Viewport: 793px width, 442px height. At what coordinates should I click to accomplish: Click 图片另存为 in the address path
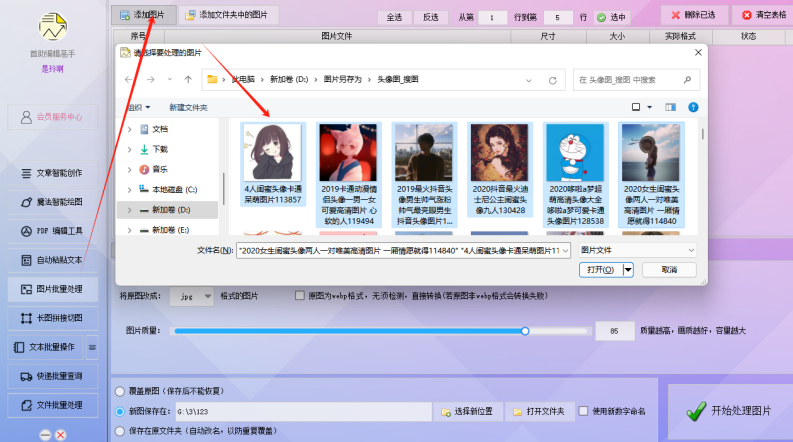coord(342,79)
